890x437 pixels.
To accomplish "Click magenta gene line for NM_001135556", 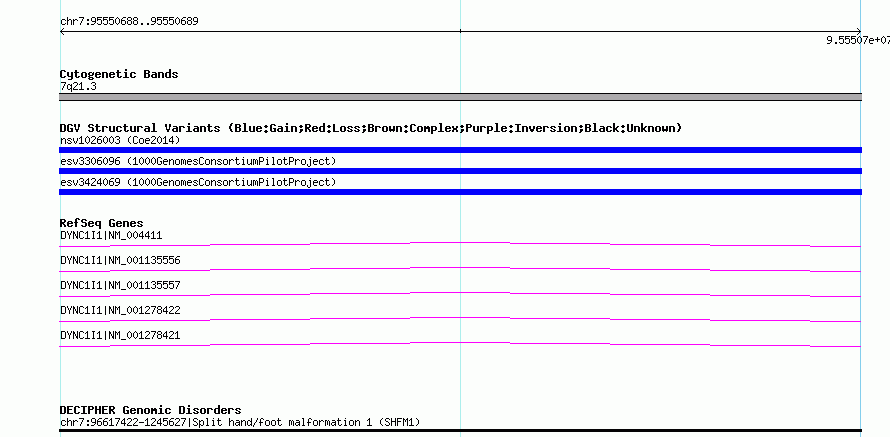I will coord(460,270).
